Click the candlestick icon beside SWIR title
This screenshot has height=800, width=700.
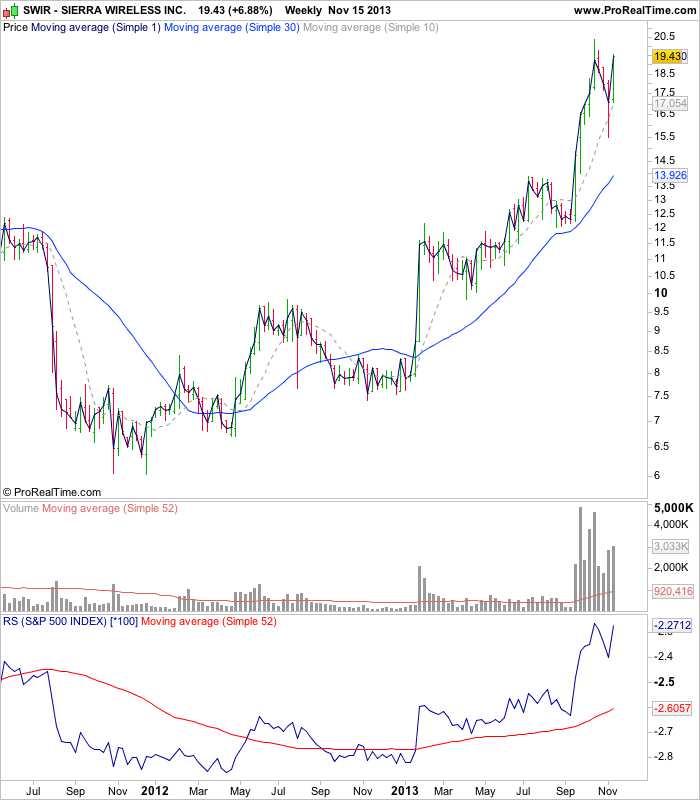pyautogui.click(x=10, y=10)
